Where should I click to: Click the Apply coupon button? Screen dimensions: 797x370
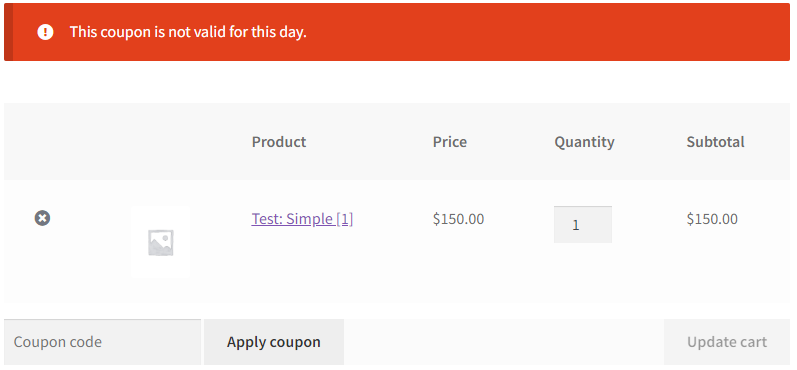click(274, 342)
